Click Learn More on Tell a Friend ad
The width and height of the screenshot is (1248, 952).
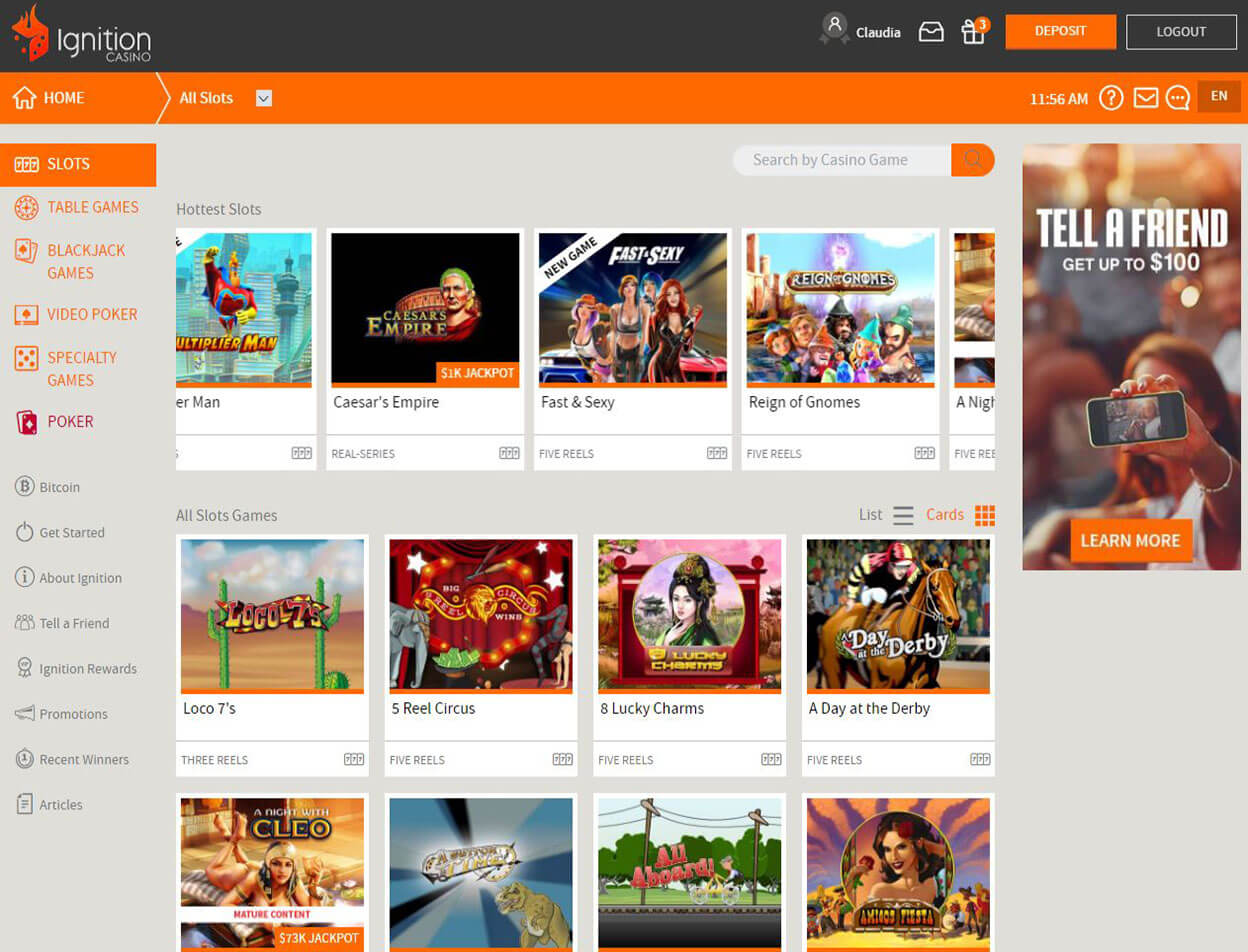1131,541
